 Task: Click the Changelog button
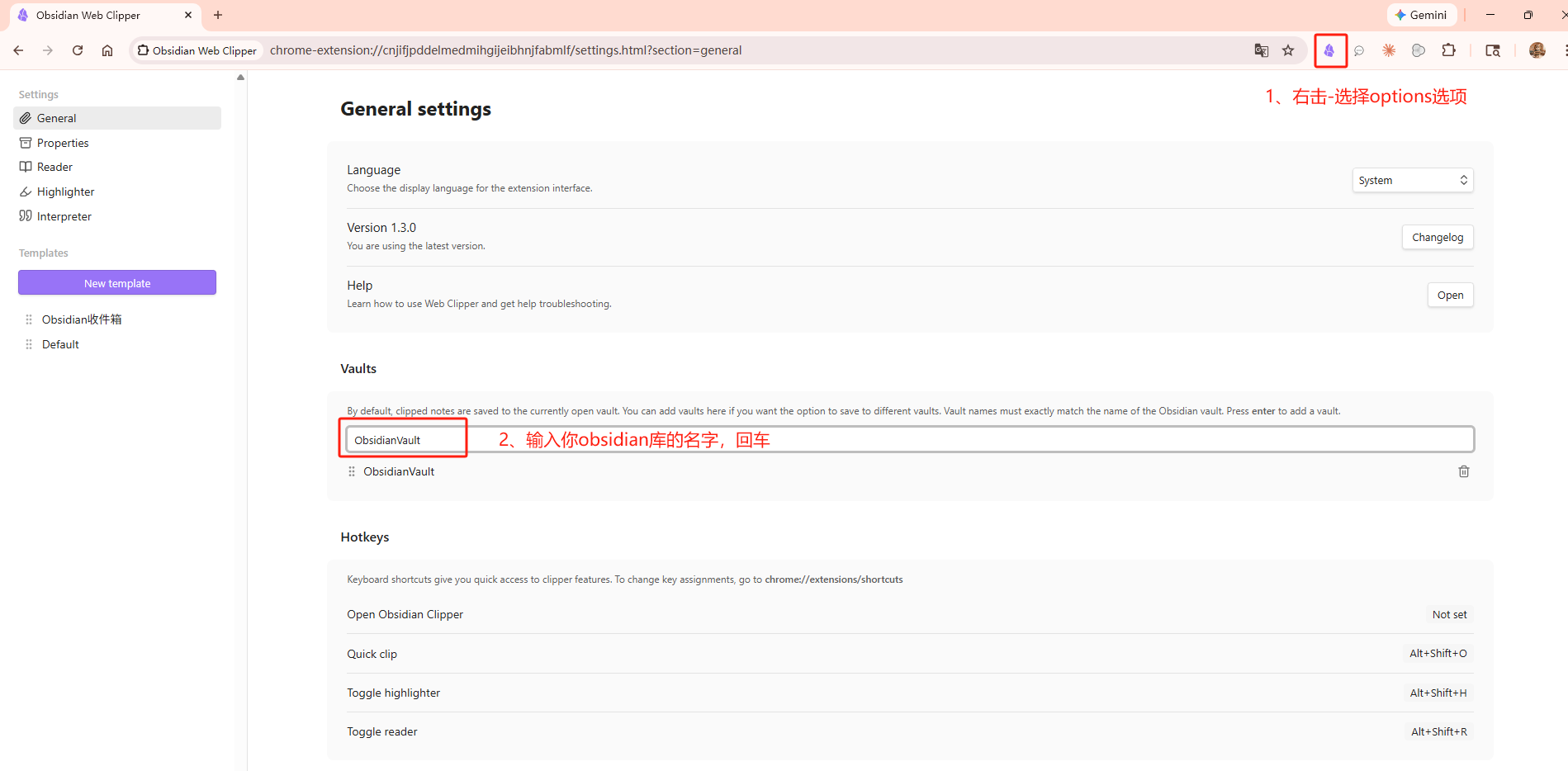click(x=1438, y=237)
